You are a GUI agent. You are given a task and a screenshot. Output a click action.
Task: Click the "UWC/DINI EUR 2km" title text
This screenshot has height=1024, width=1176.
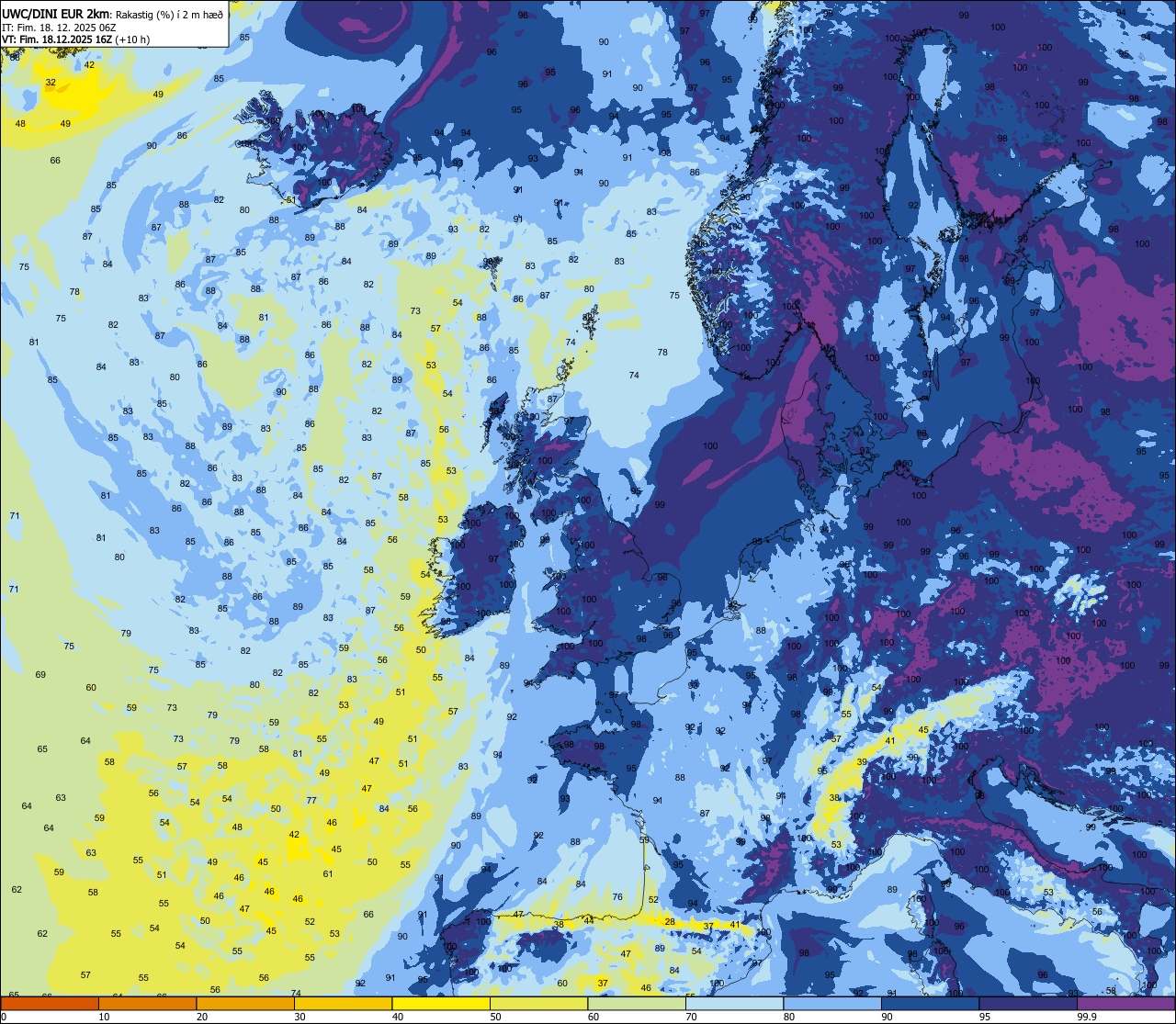click(56, 13)
